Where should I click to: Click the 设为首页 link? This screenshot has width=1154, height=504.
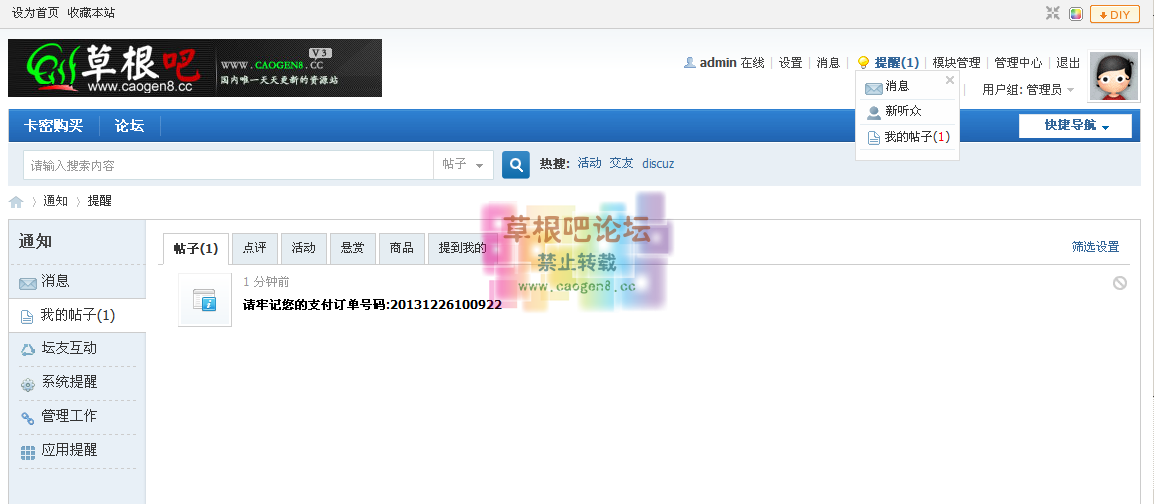click(35, 13)
